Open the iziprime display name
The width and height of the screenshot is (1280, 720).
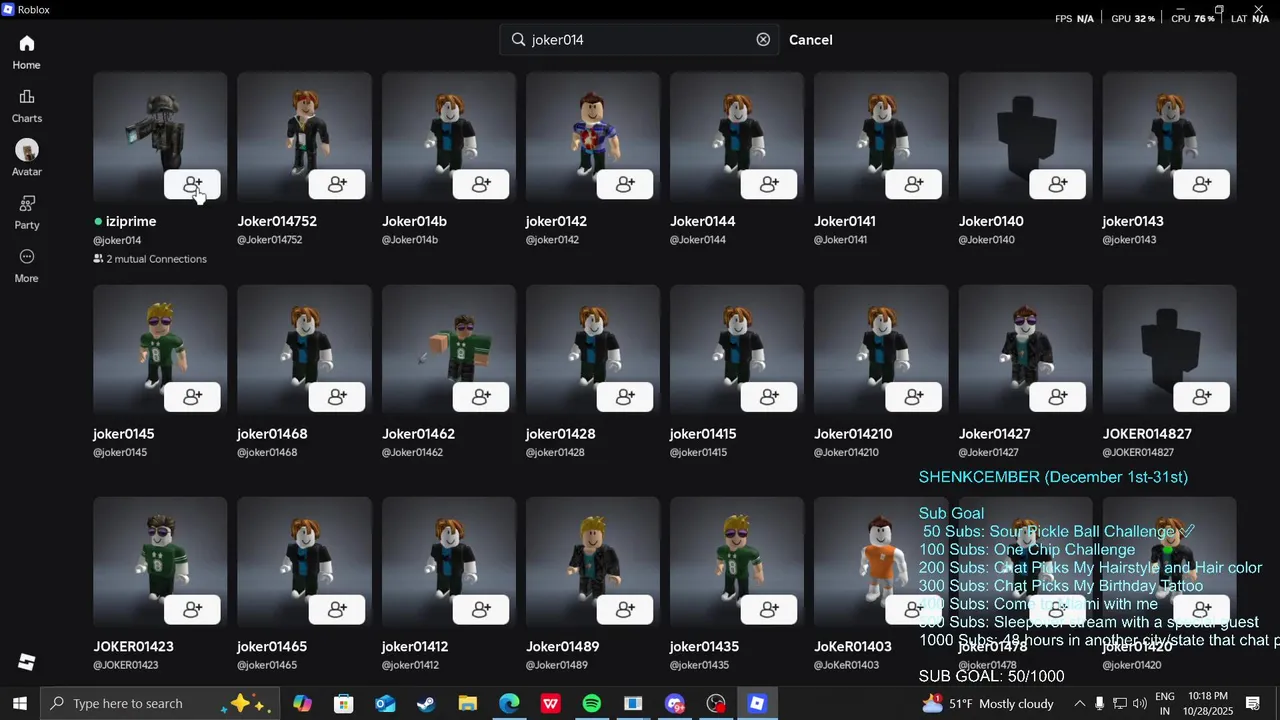pos(131,221)
